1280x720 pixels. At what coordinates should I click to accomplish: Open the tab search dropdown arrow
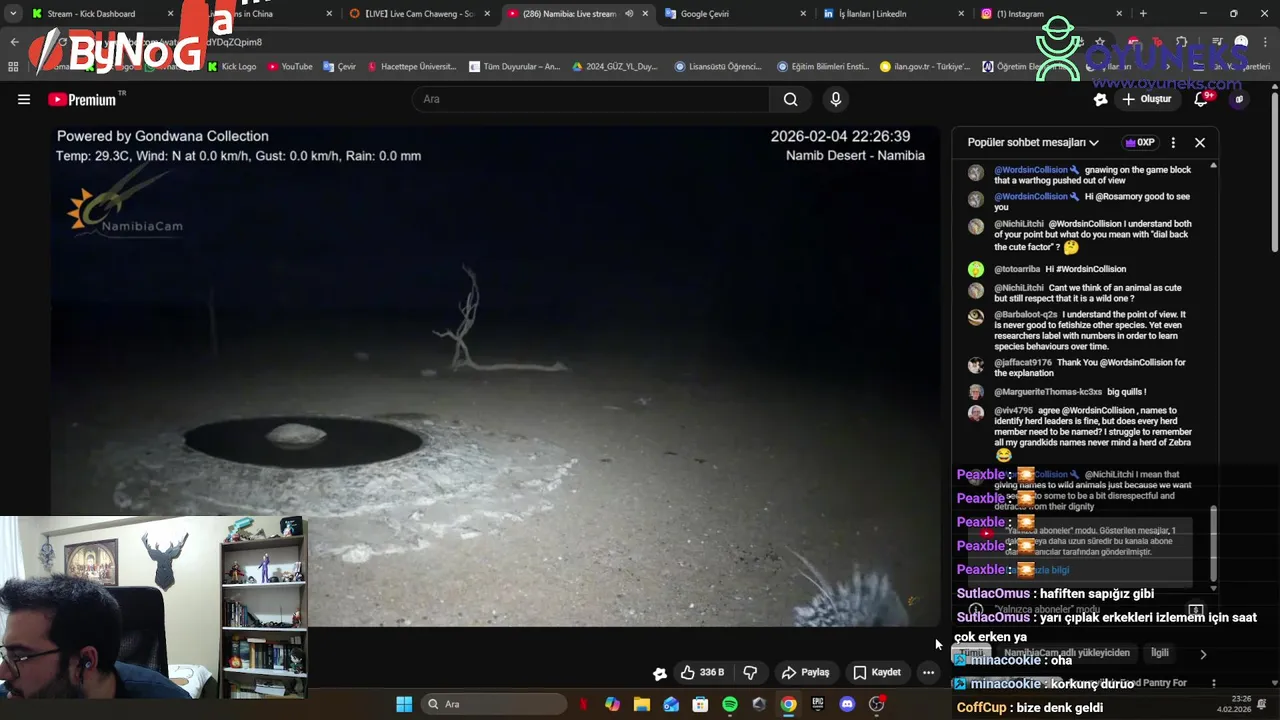[x=13, y=14]
